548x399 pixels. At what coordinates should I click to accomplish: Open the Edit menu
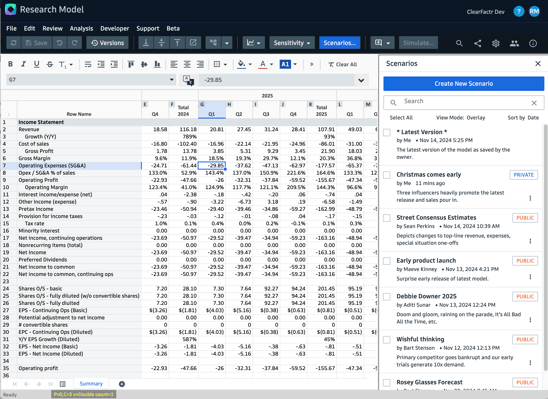point(29,29)
